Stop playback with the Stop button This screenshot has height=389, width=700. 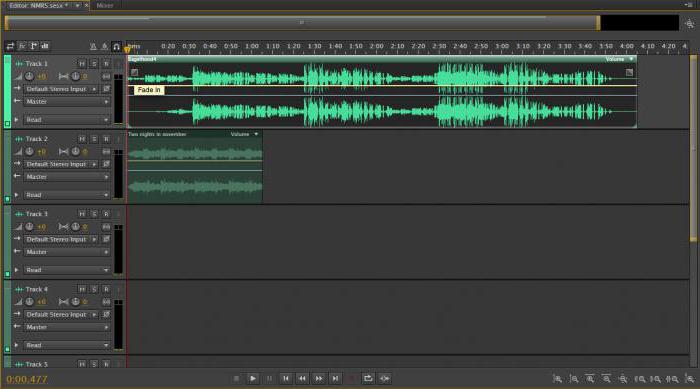click(236, 379)
